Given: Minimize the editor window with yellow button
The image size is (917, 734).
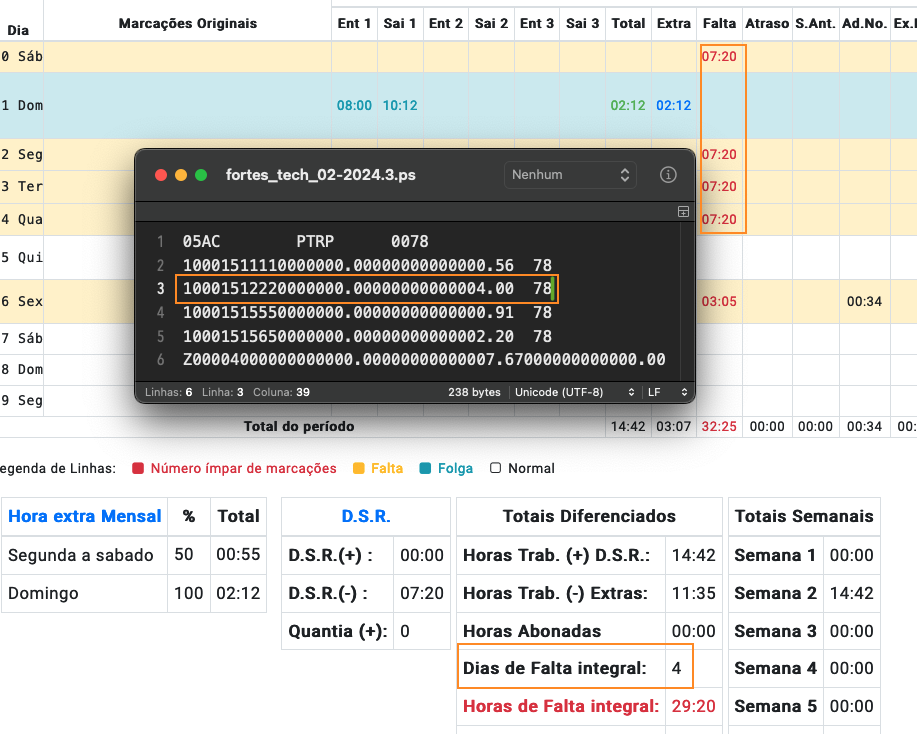Looking at the screenshot, I should tap(181, 175).
